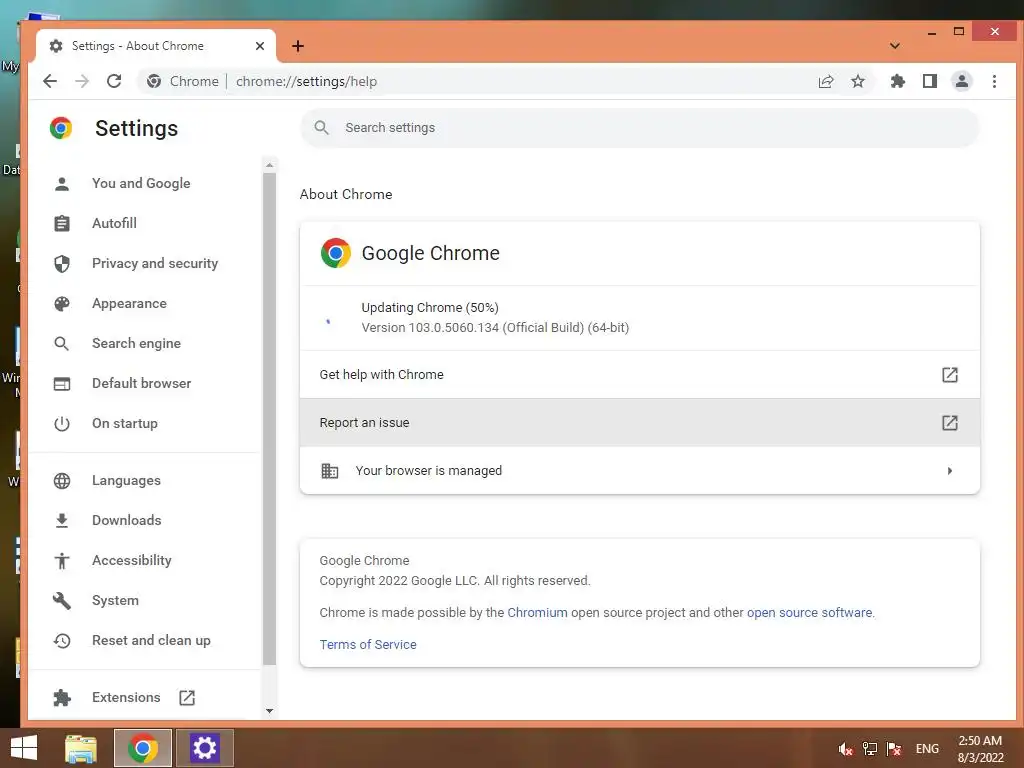
Task: Open Search engine settings
Action: pyautogui.click(x=136, y=344)
